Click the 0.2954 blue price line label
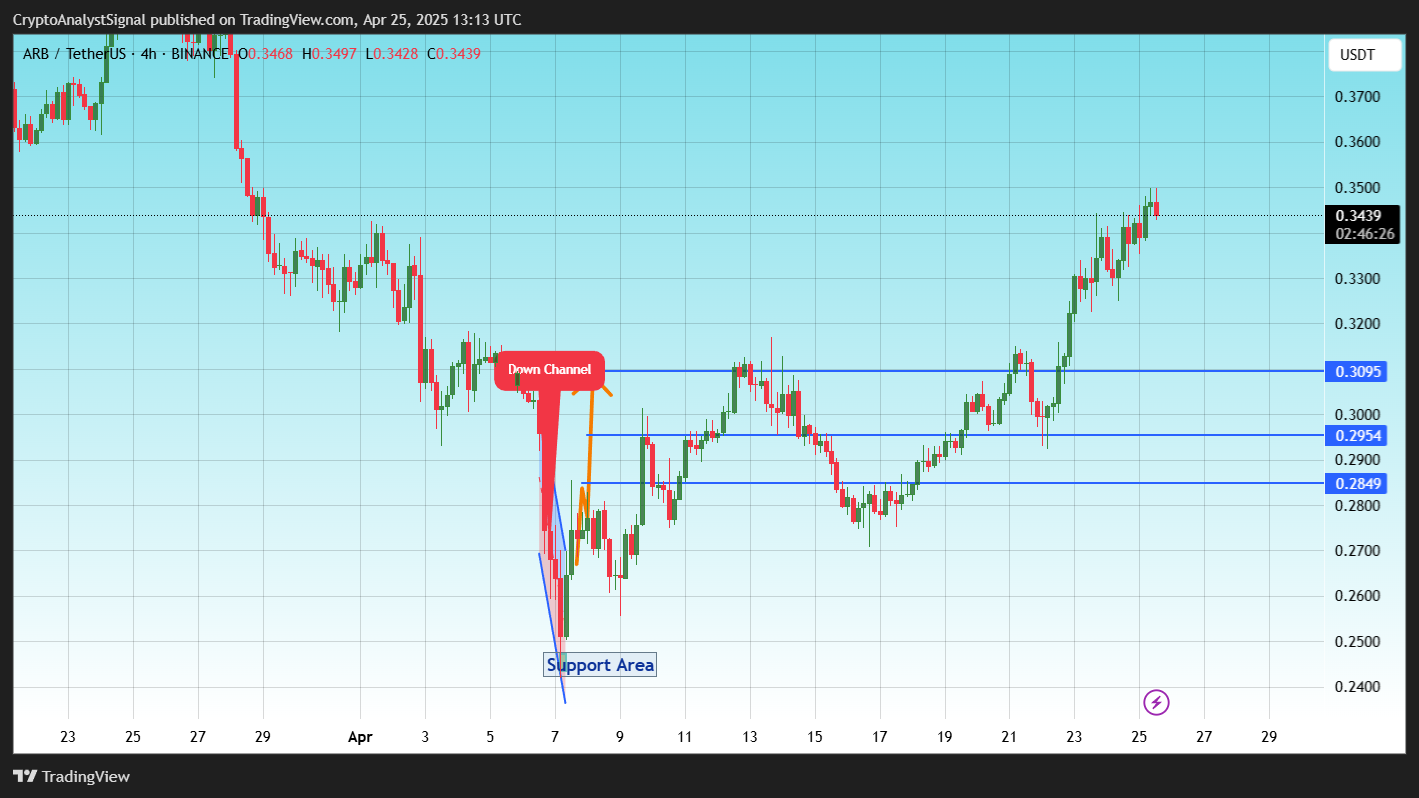This screenshot has height=798, width=1419. click(x=1356, y=435)
